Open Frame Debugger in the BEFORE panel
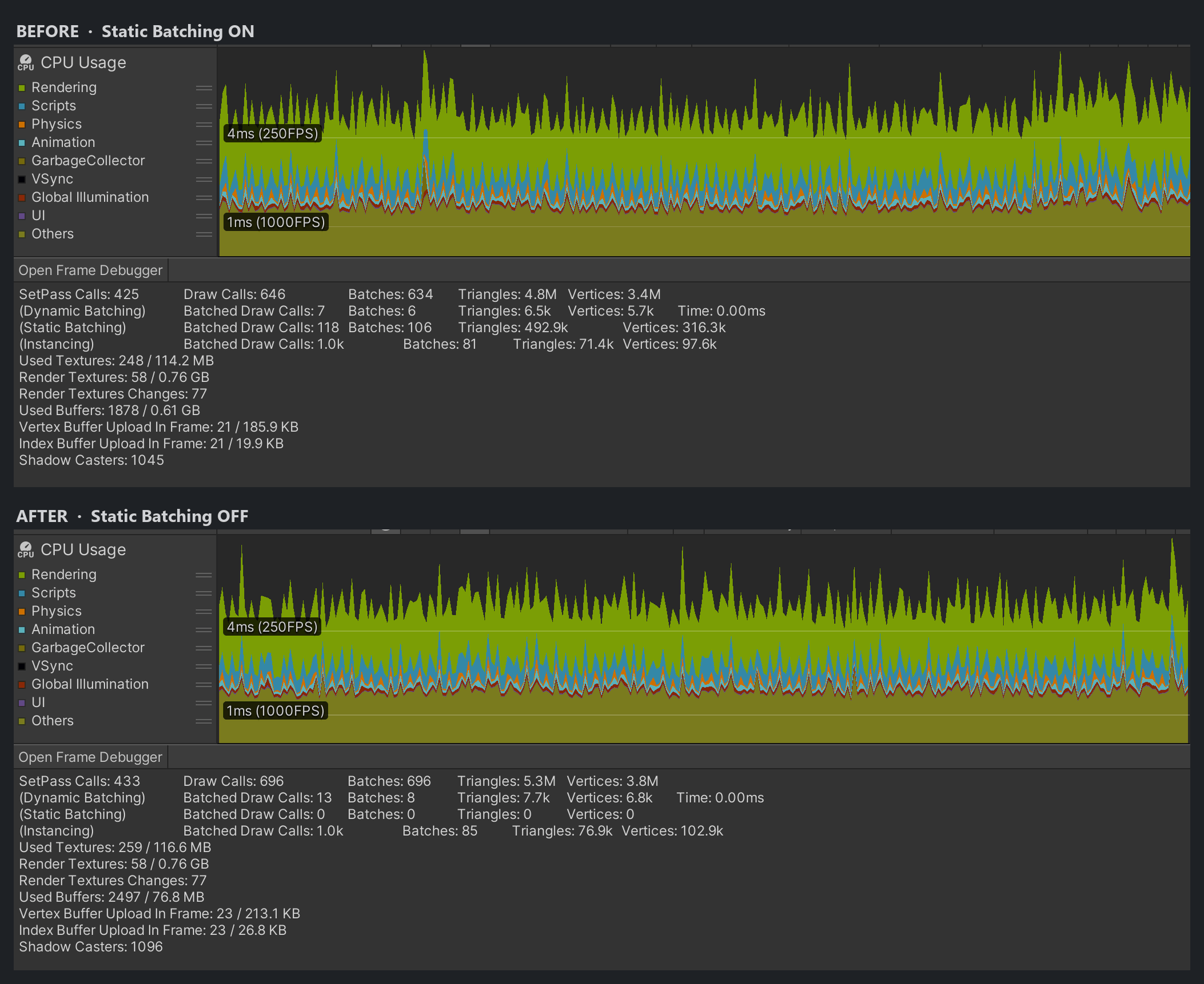 (90, 270)
